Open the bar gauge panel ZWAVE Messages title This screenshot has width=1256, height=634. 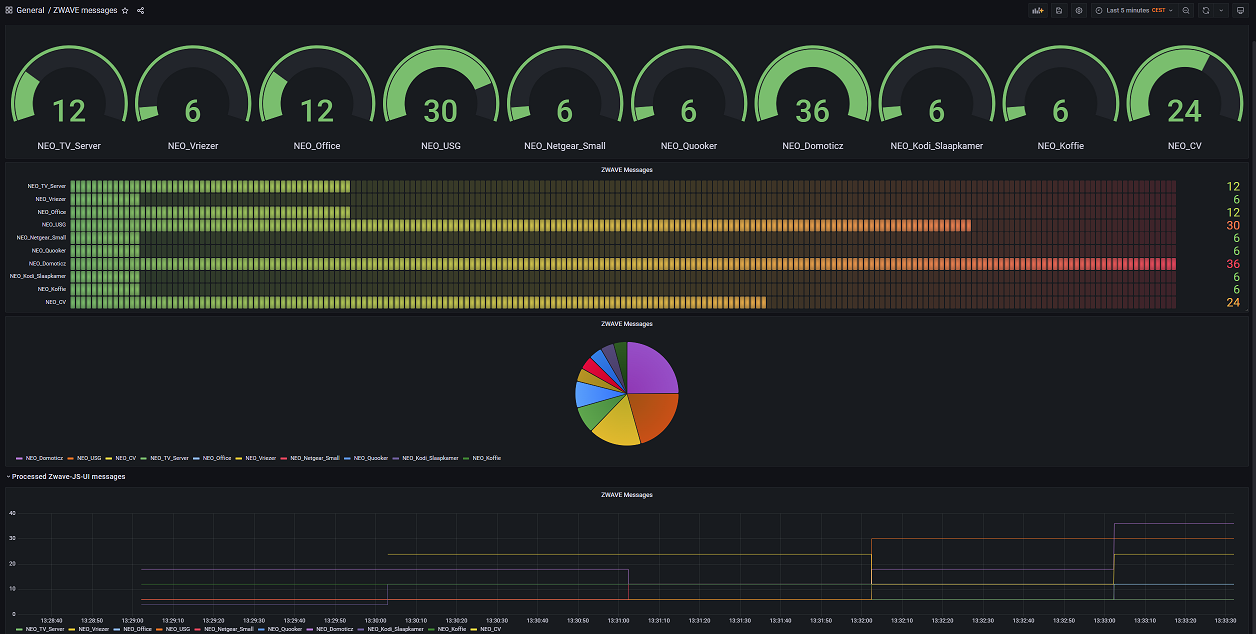pyautogui.click(x=627, y=170)
